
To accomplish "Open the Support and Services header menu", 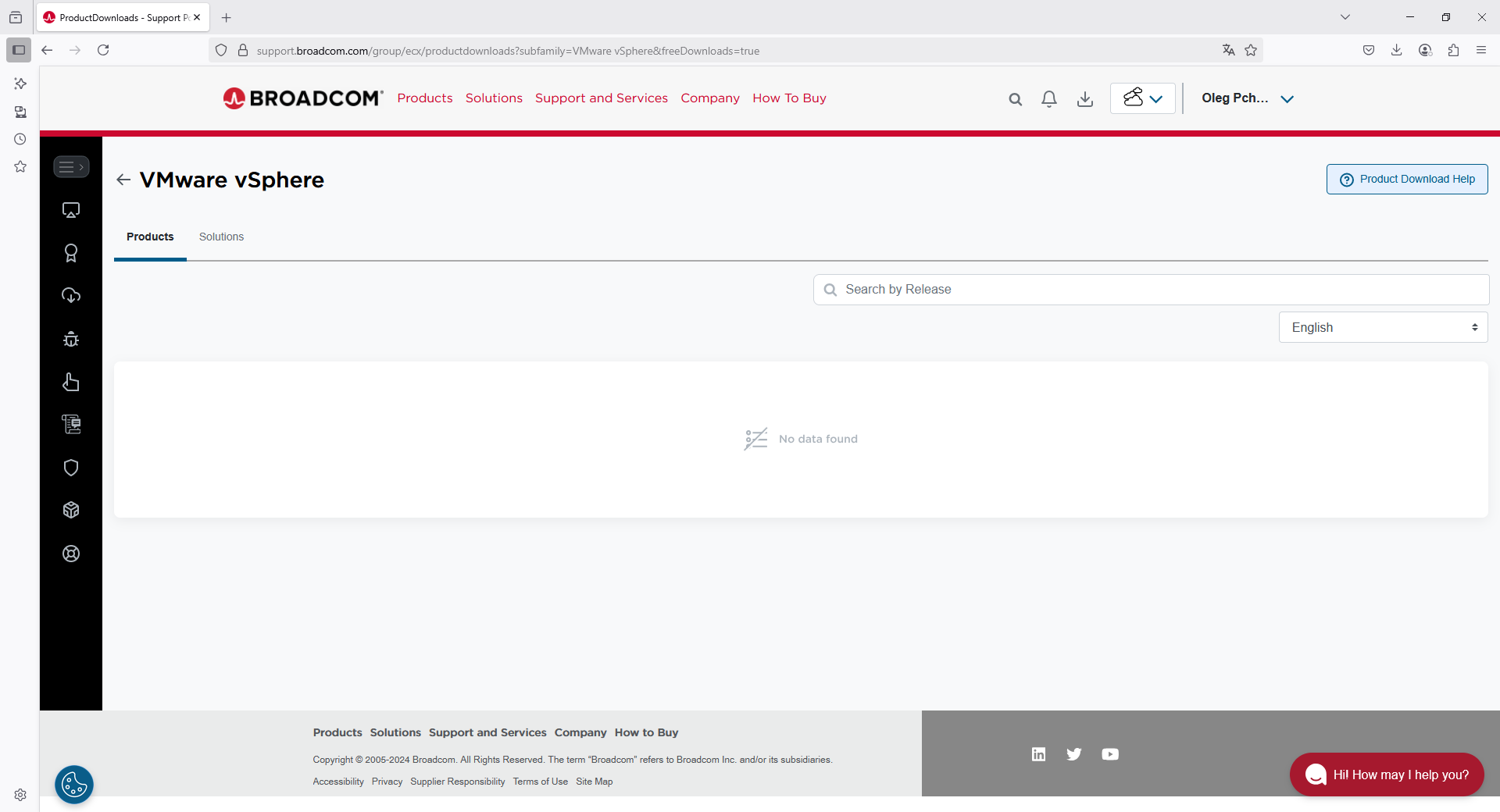I will 602,98.
